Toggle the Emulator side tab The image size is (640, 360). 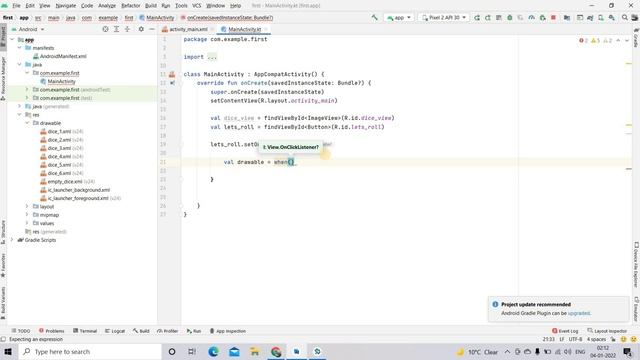click(636, 309)
